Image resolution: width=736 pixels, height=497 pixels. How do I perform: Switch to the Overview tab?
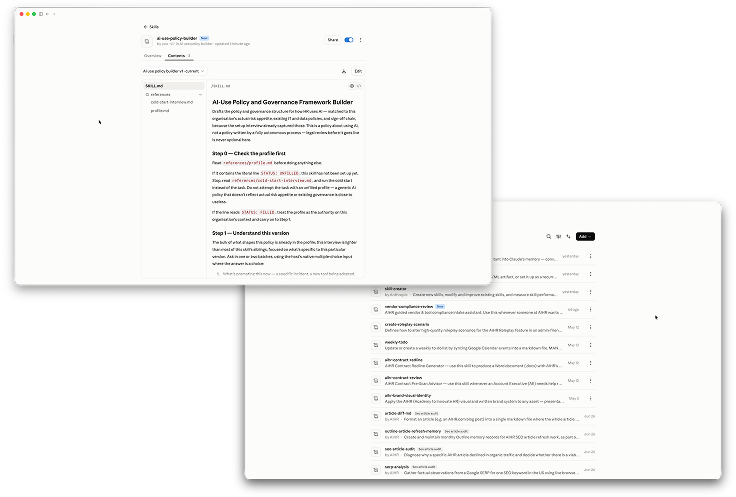tap(153, 56)
